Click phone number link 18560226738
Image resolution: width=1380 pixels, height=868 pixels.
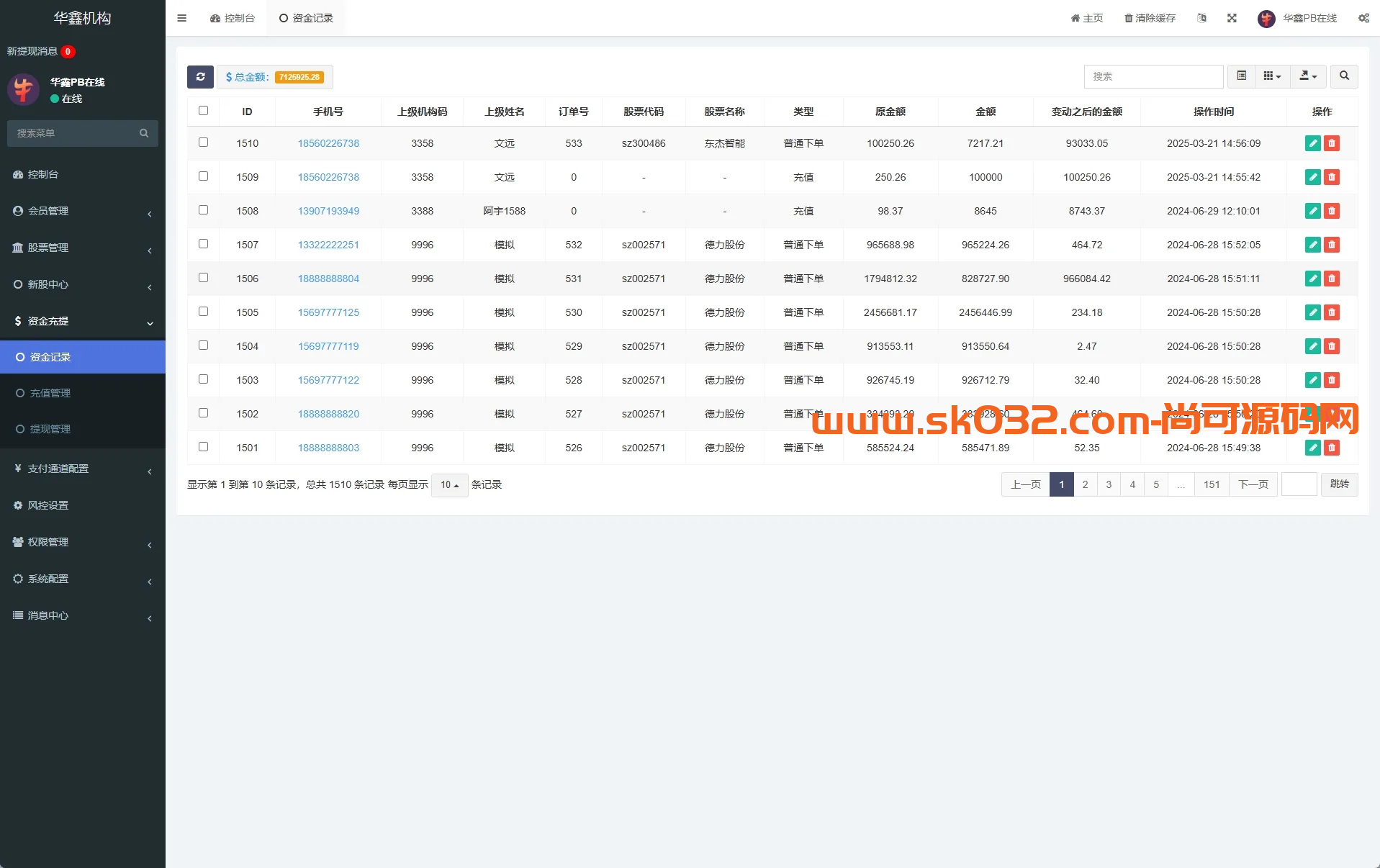[328, 143]
